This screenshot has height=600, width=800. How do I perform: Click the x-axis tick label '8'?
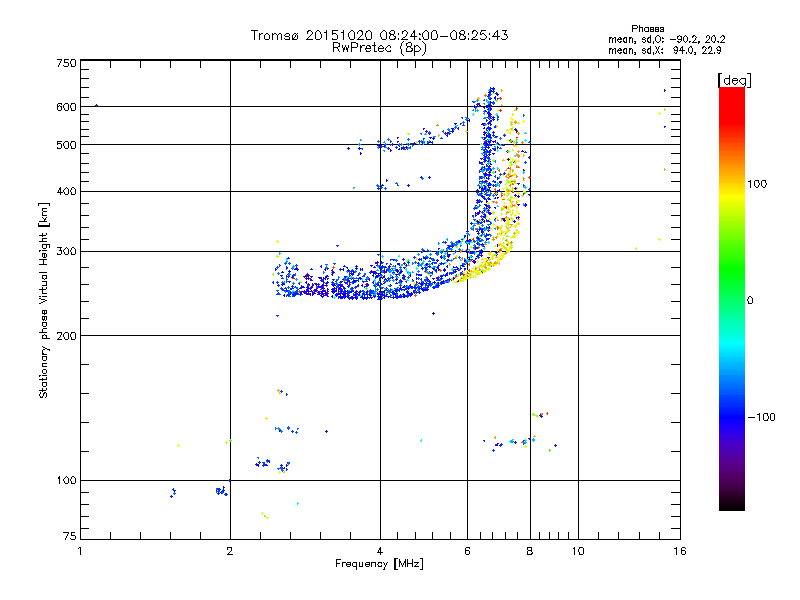530,551
